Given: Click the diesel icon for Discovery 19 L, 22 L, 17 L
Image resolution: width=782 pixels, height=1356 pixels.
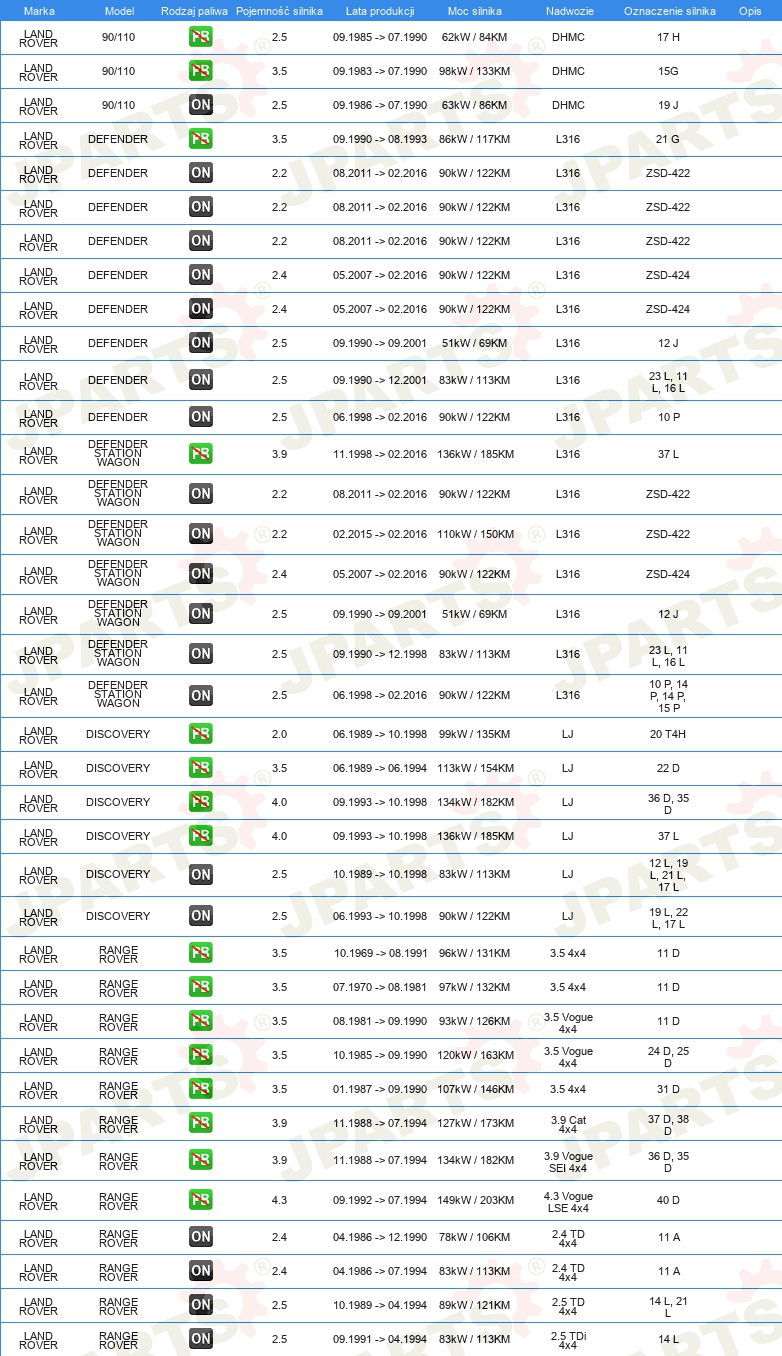Looking at the screenshot, I should 201,916.
